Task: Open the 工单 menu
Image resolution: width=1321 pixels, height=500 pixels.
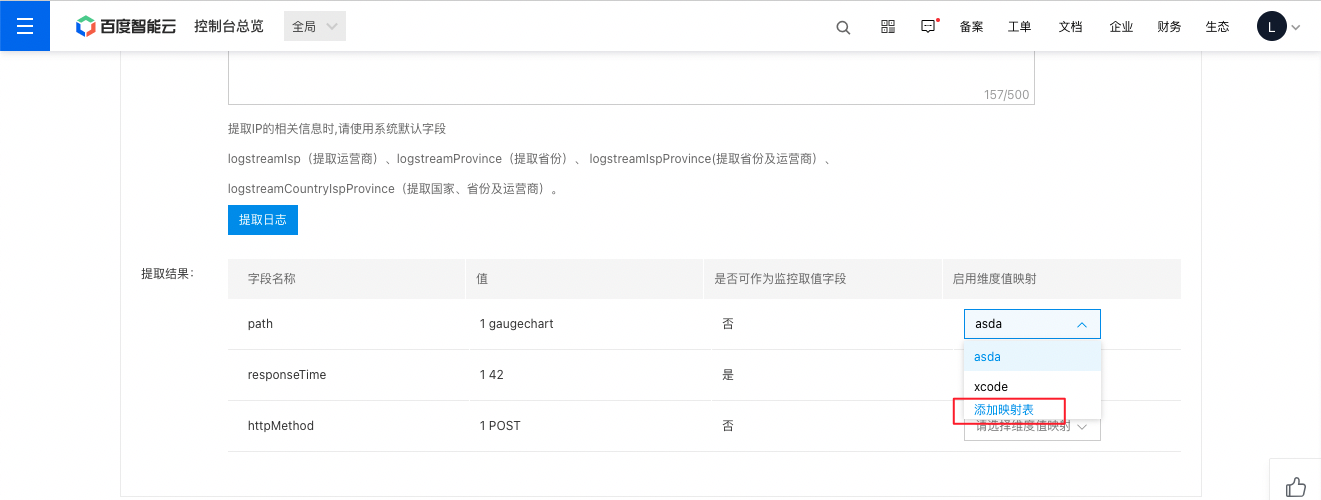Action: [1020, 27]
